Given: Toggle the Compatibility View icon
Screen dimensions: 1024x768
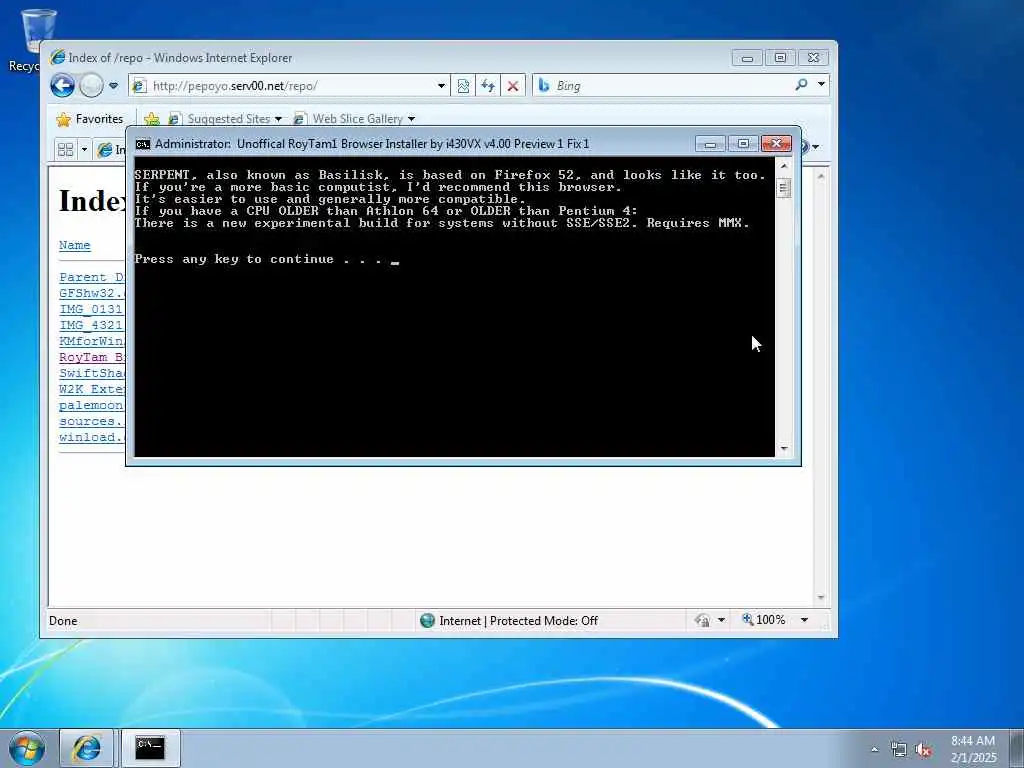Looking at the screenshot, I should coord(463,86).
